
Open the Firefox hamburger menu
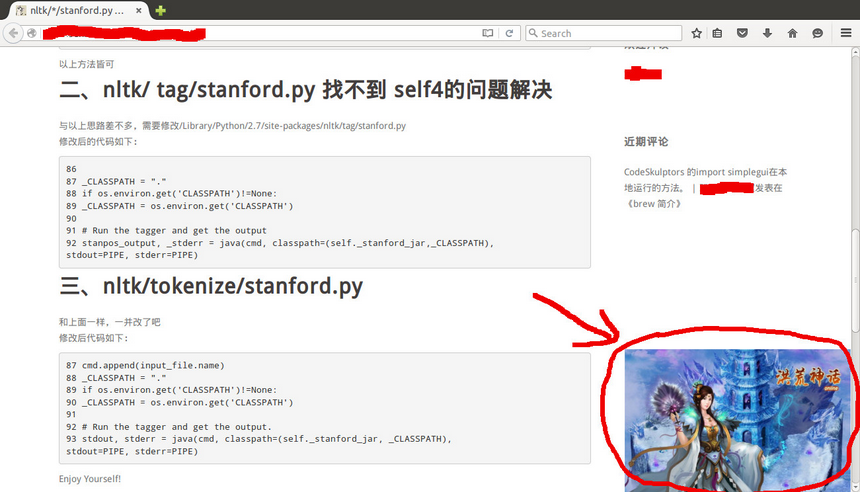click(x=845, y=33)
